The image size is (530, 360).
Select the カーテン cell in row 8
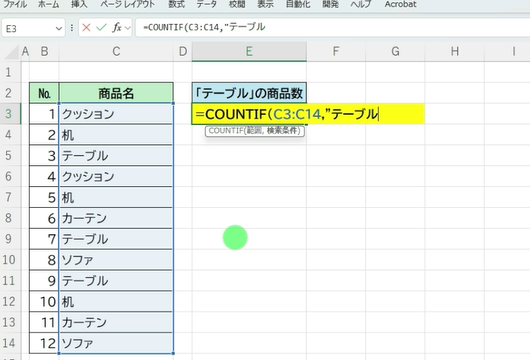pos(116,218)
